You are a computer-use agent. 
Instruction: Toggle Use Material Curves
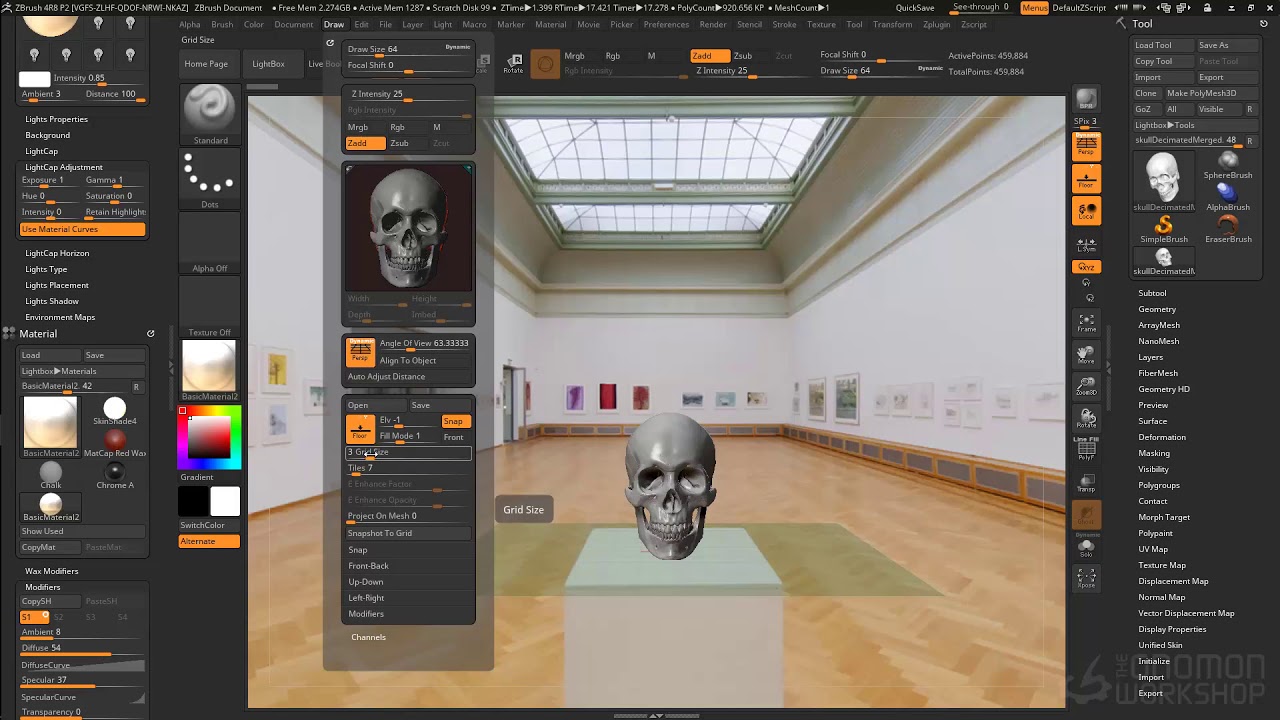click(x=83, y=229)
